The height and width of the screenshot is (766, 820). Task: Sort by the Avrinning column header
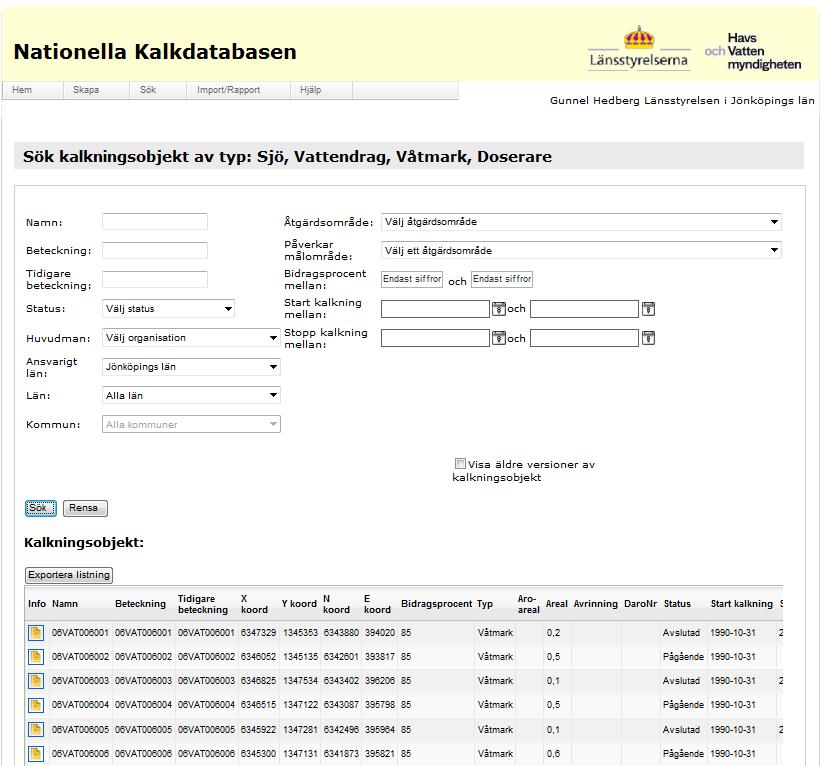[596, 604]
